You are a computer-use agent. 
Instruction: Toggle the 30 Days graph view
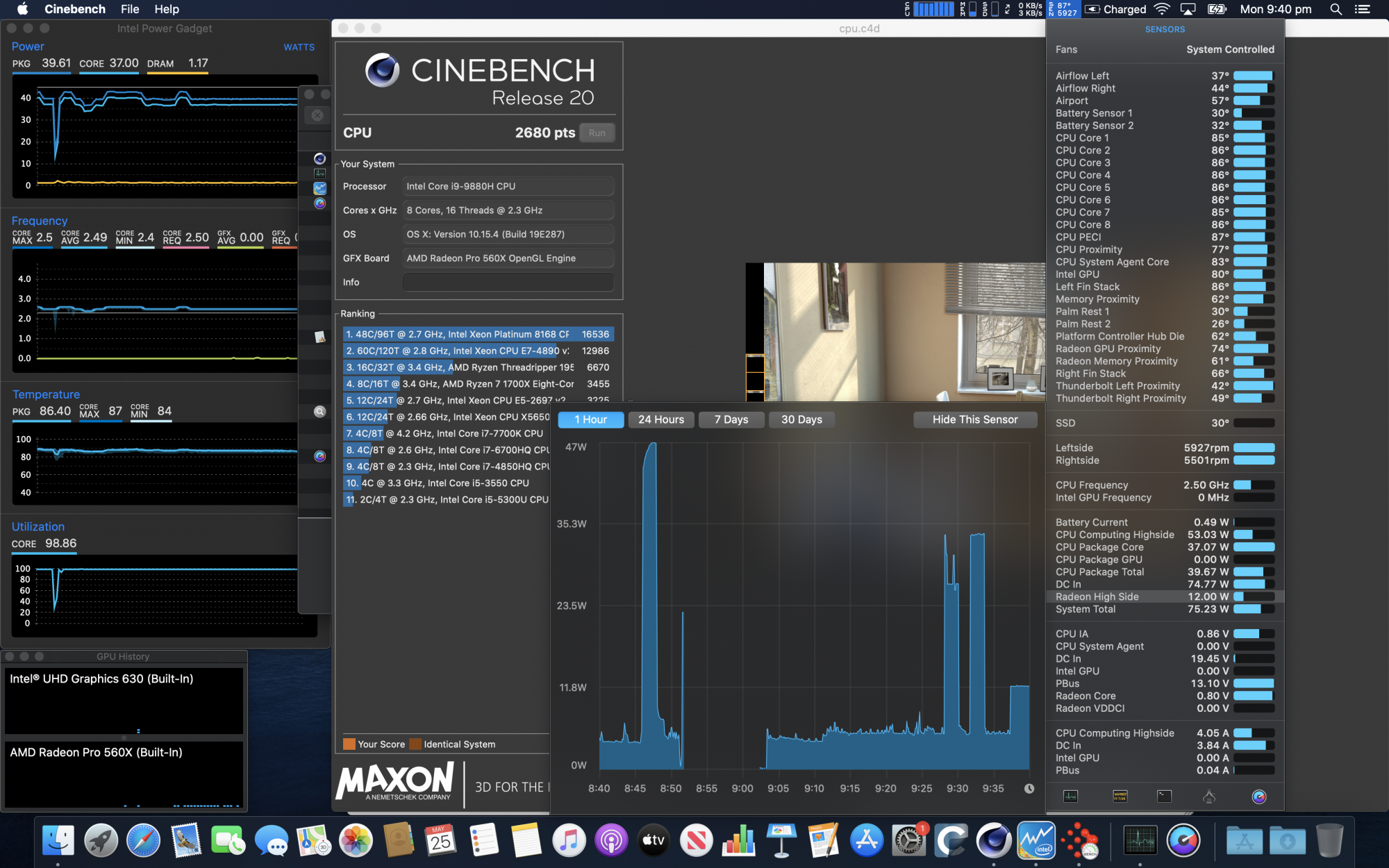801,419
